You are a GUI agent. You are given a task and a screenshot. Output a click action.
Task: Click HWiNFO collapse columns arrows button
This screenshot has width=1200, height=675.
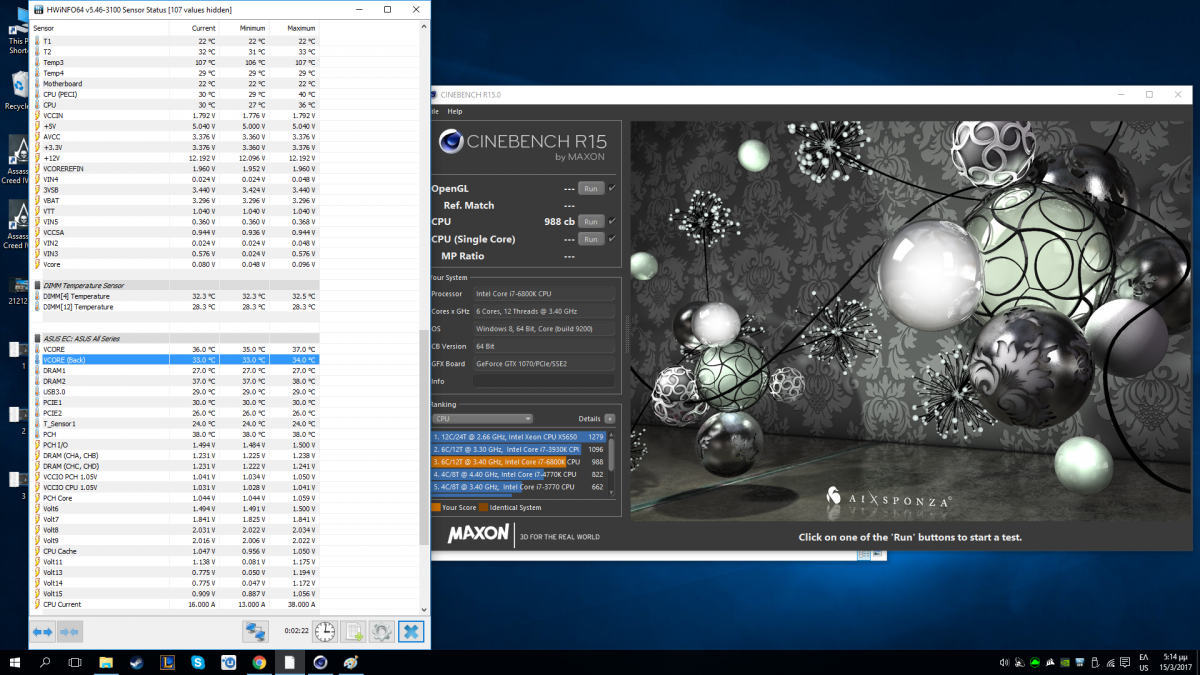69,632
